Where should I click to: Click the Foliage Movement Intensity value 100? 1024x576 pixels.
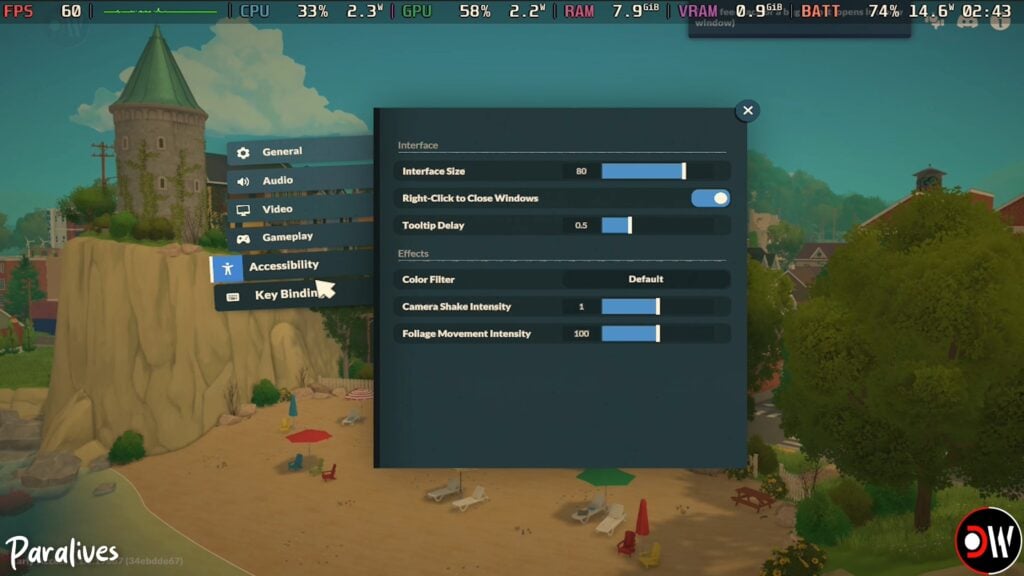[581, 334]
